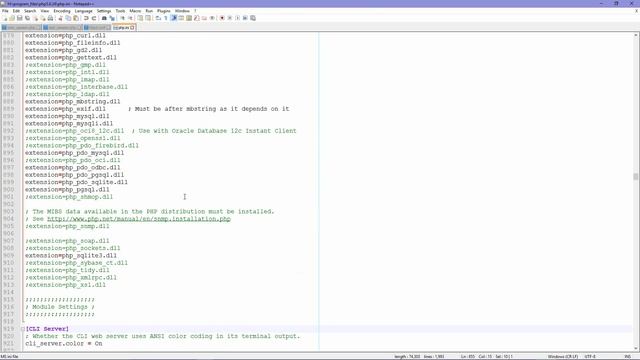Click the ;extension=php_openssl.dll line

73,138
